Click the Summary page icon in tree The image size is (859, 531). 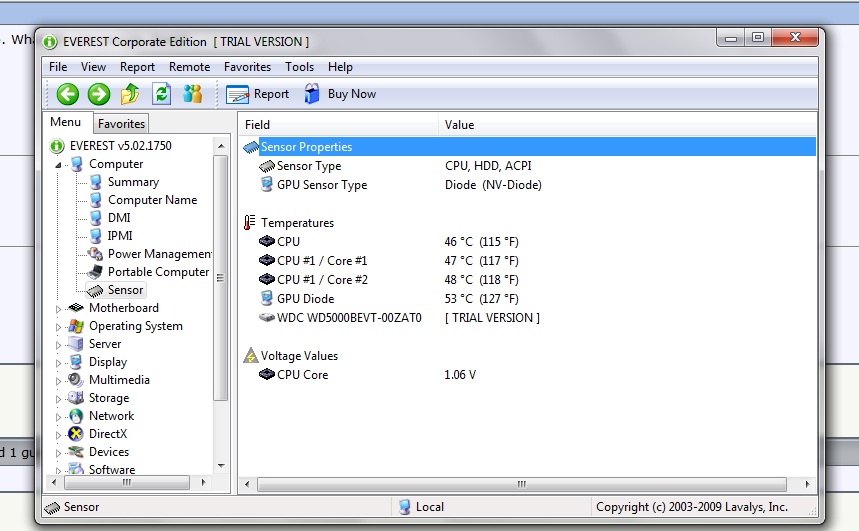coord(96,181)
